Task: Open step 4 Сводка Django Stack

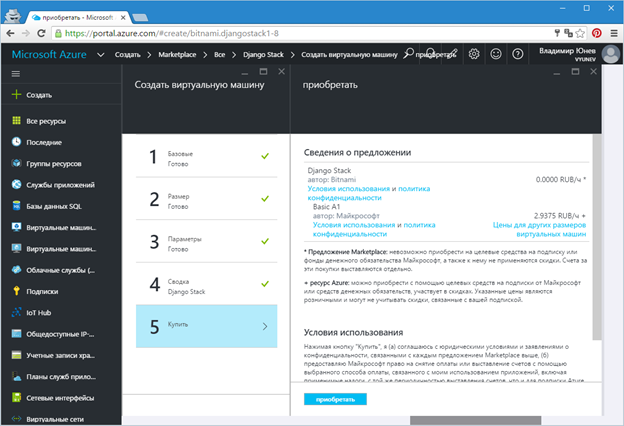Action: 207,284
